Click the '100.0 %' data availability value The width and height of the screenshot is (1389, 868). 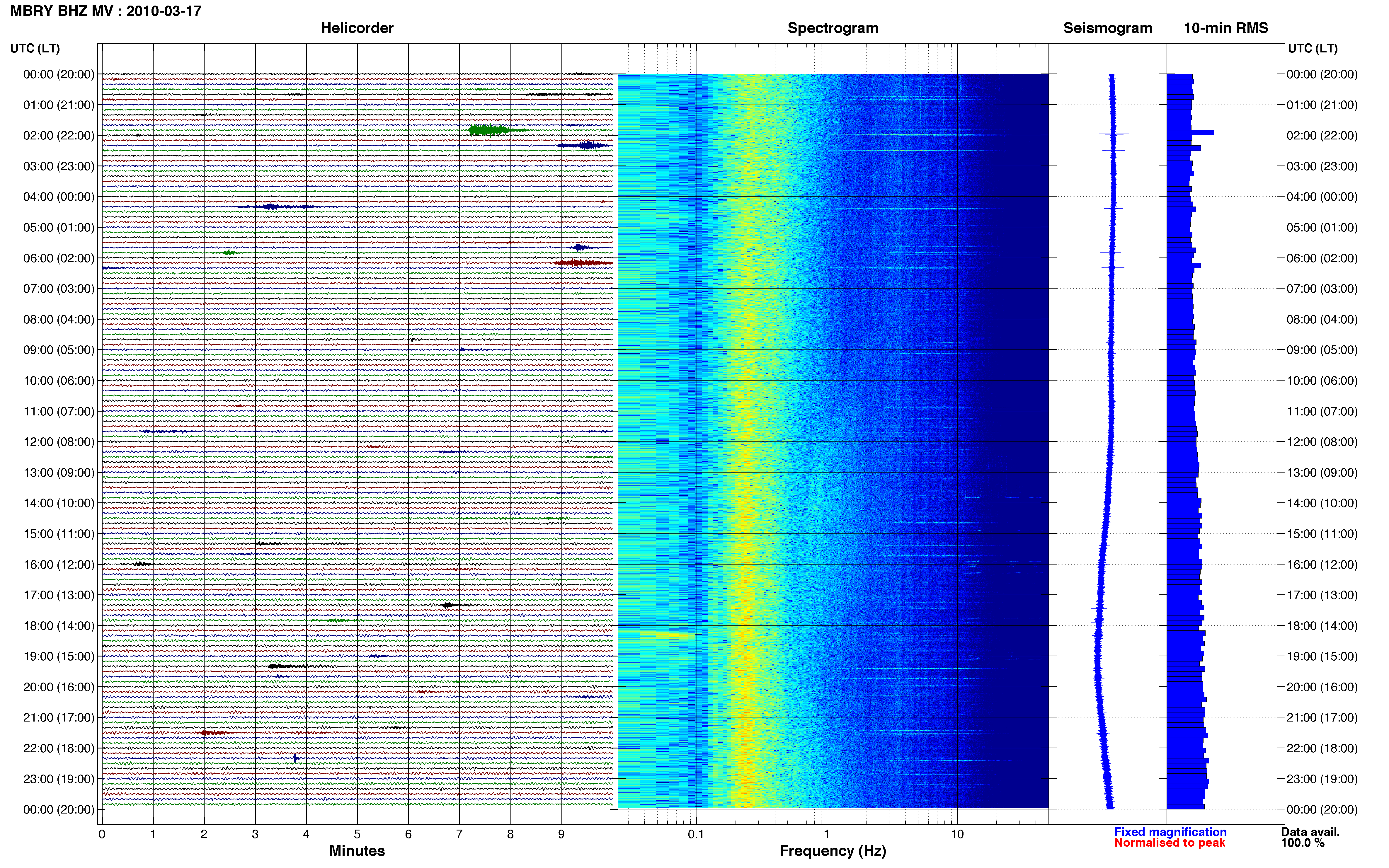[x=1303, y=843]
